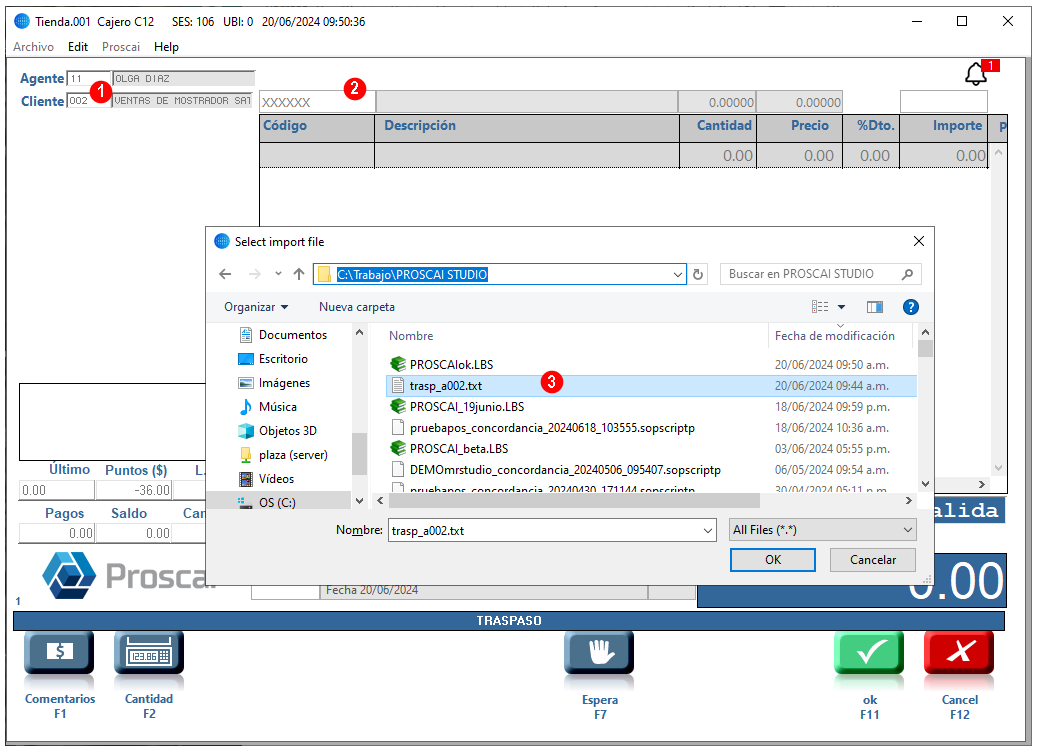Select the trasp_a002.txt file icon
The height and width of the screenshot is (752, 1037).
pyautogui.click(x=398, y=386)
